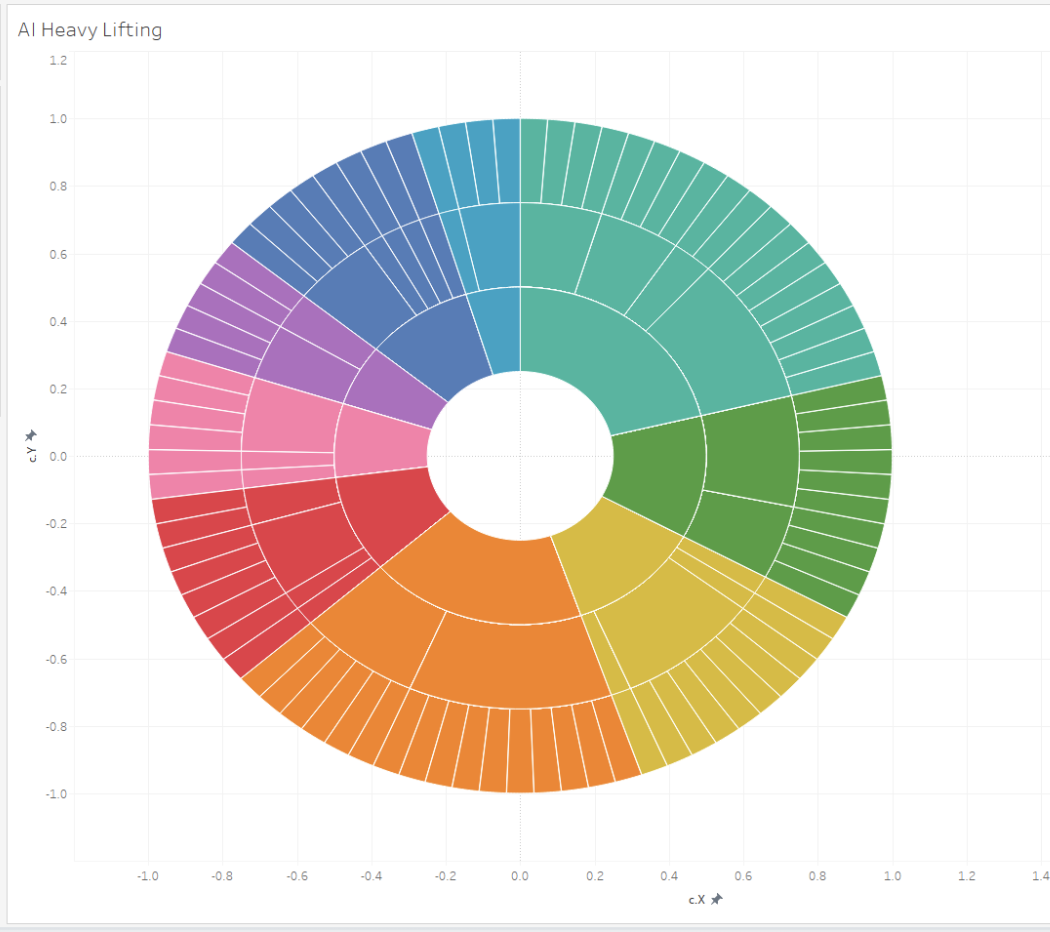Viewport: 1050px width, 932px height.
Task: Click the y-axis tick label -0.4
Action: (x=56, y=591)
